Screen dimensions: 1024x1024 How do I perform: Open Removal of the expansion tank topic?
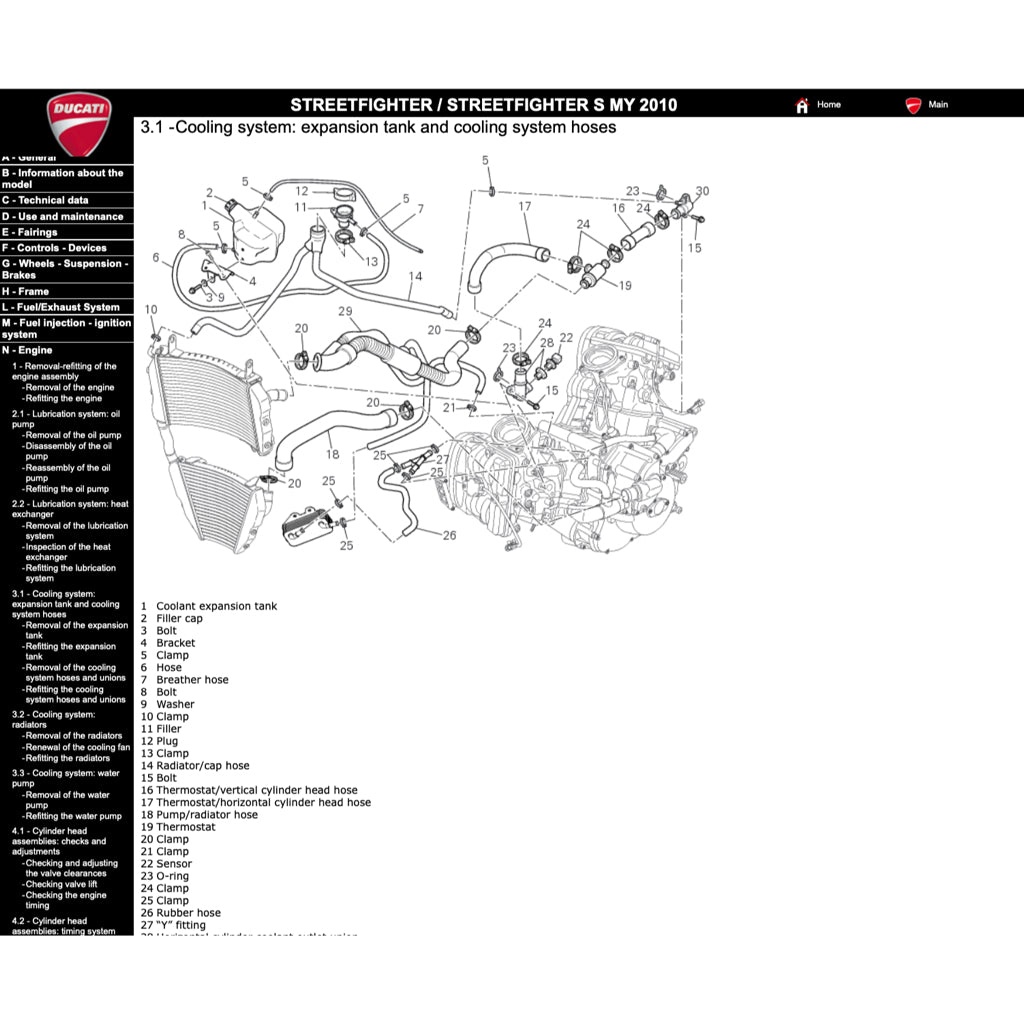[73, 630]
